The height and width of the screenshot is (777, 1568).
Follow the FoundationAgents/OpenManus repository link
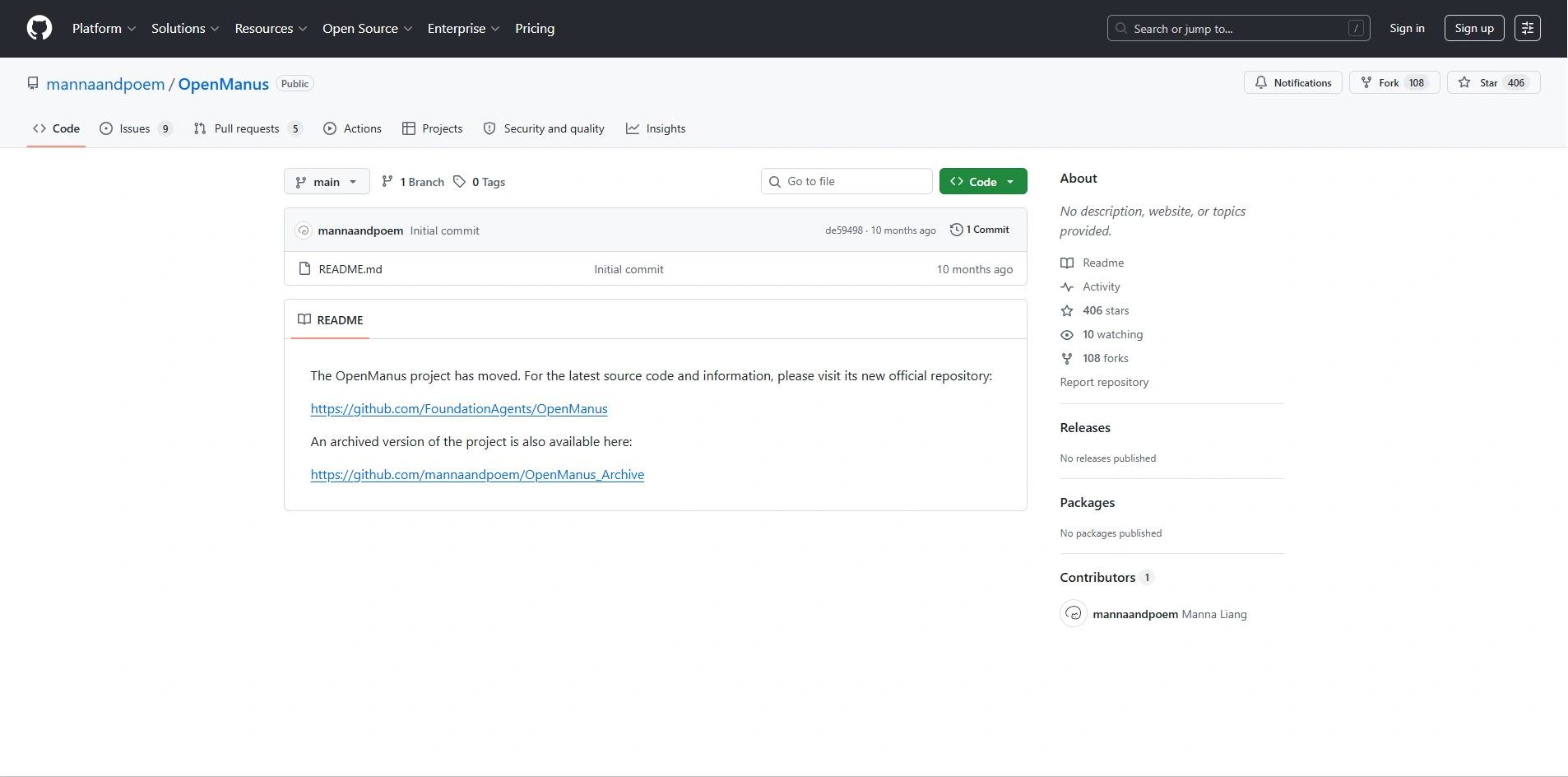(x=459, y=409)
